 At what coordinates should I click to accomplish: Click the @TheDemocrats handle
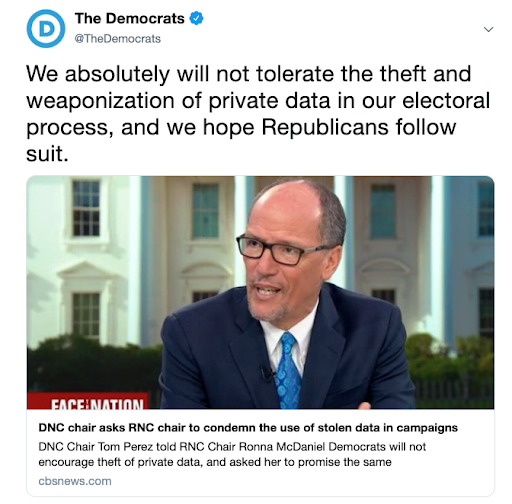click(x=118, y=39)
